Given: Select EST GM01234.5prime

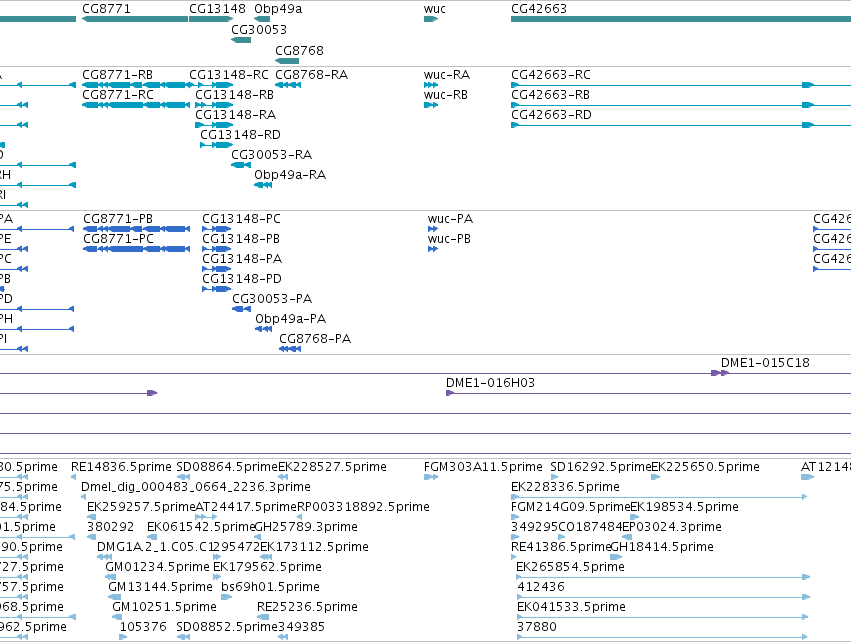Looking at the screenshot, I should (157, 567).
